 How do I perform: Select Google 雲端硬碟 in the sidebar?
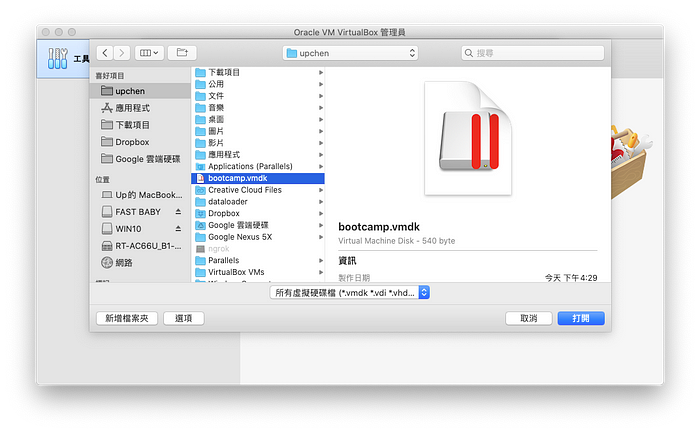(x=140, y=159)
